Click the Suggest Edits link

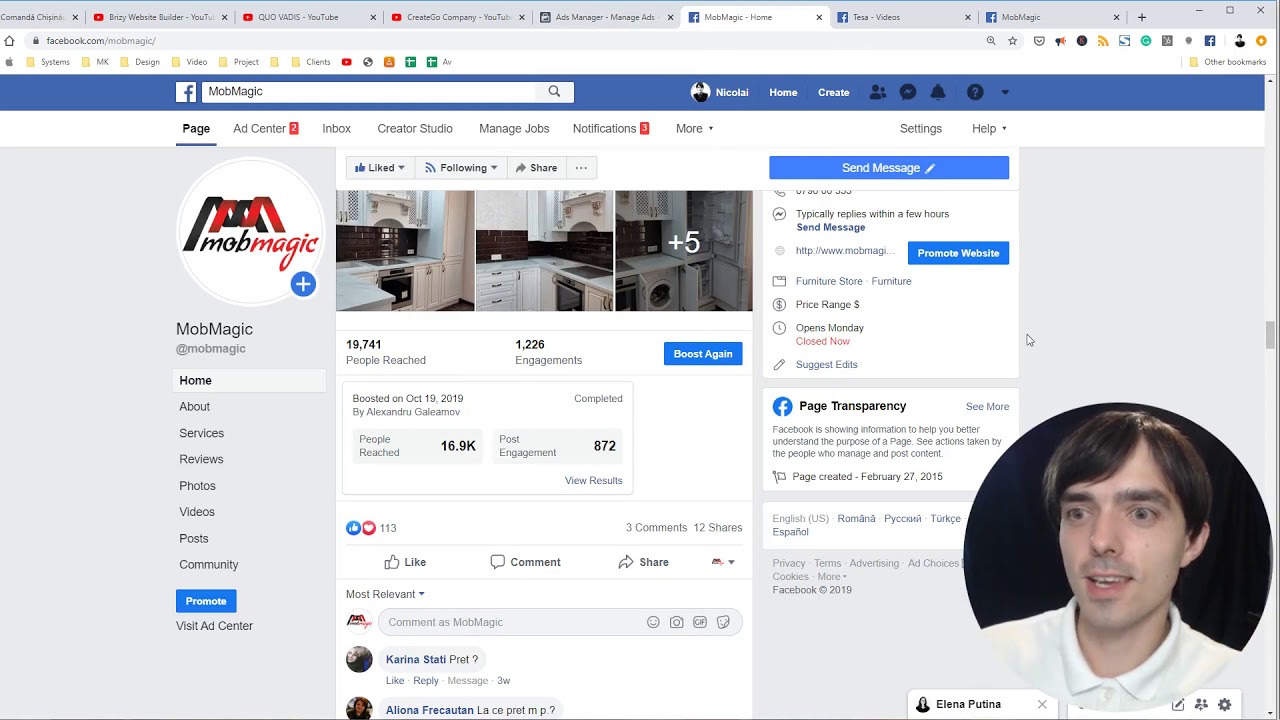pyautogui.click(x=826, y=365)
